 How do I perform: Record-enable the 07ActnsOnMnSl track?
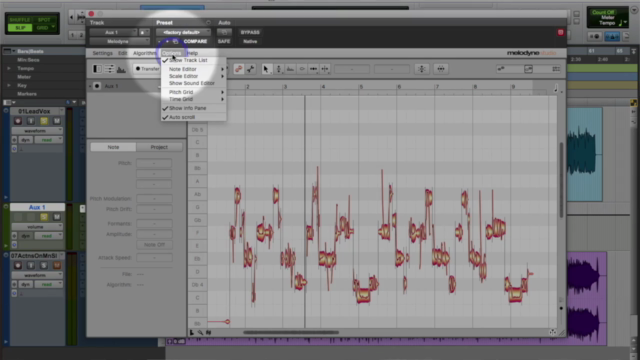pos(18,265)
